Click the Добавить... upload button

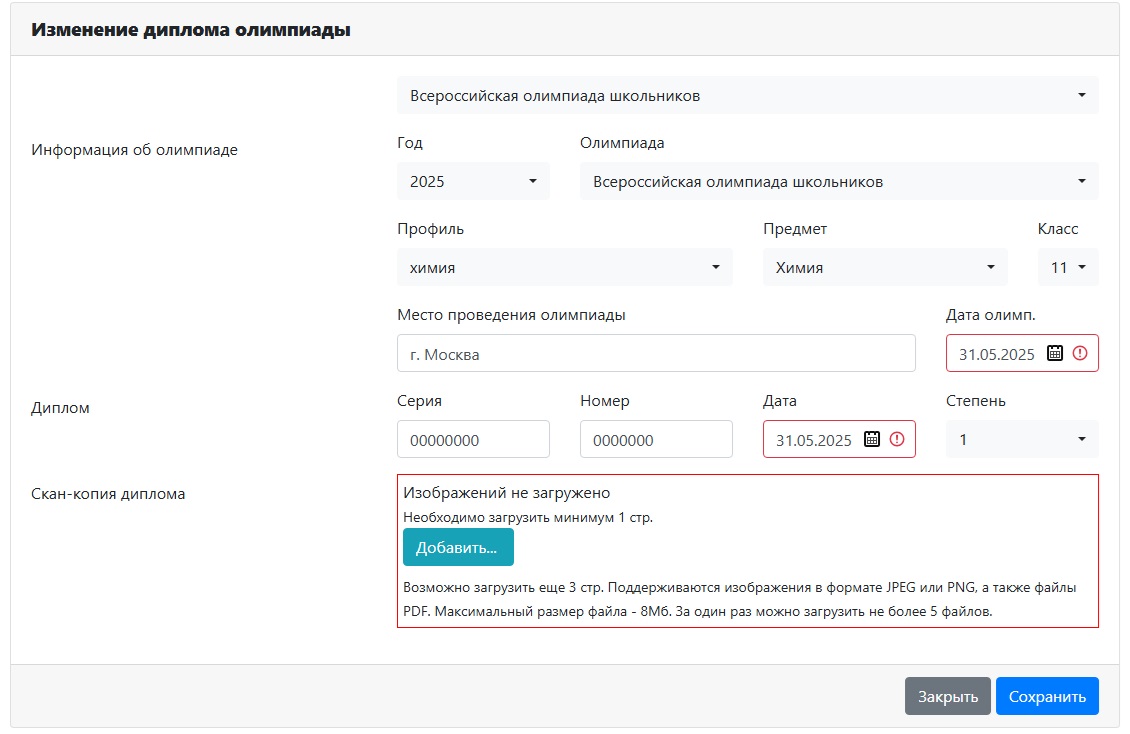point(457,548)
